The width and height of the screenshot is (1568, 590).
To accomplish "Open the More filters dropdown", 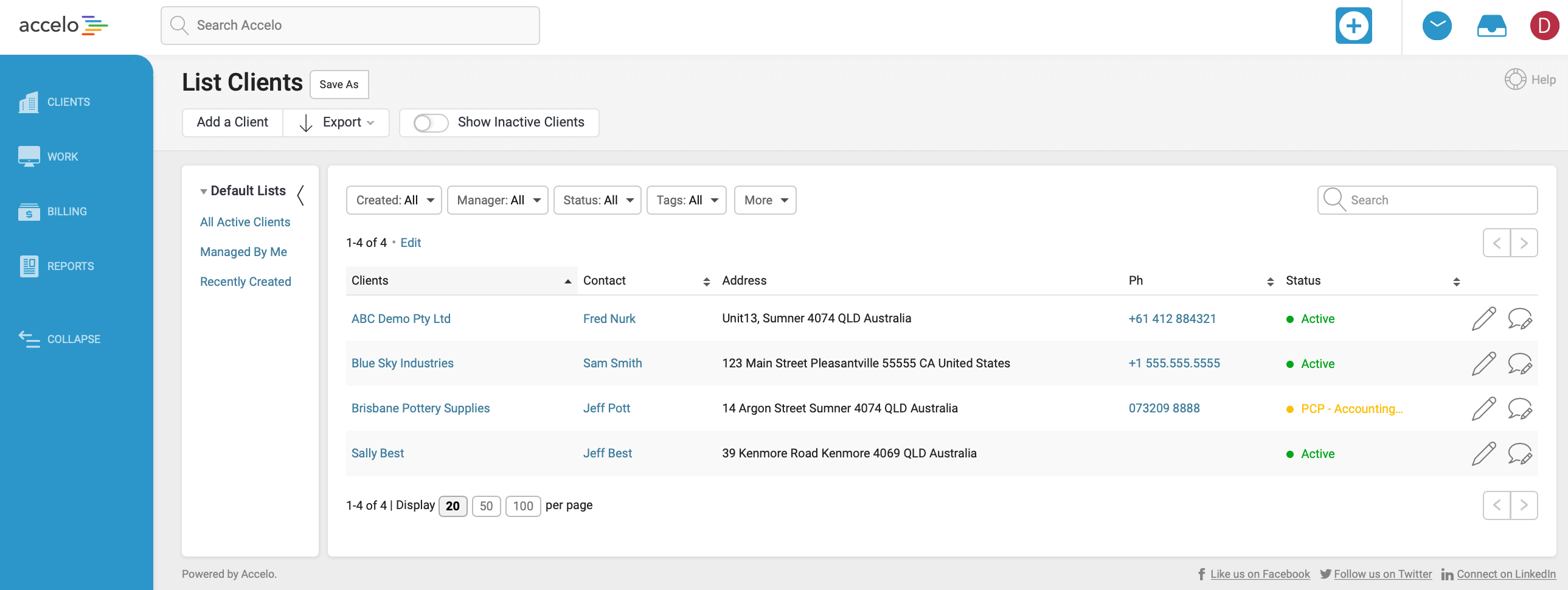I will (x=765, y=200).
